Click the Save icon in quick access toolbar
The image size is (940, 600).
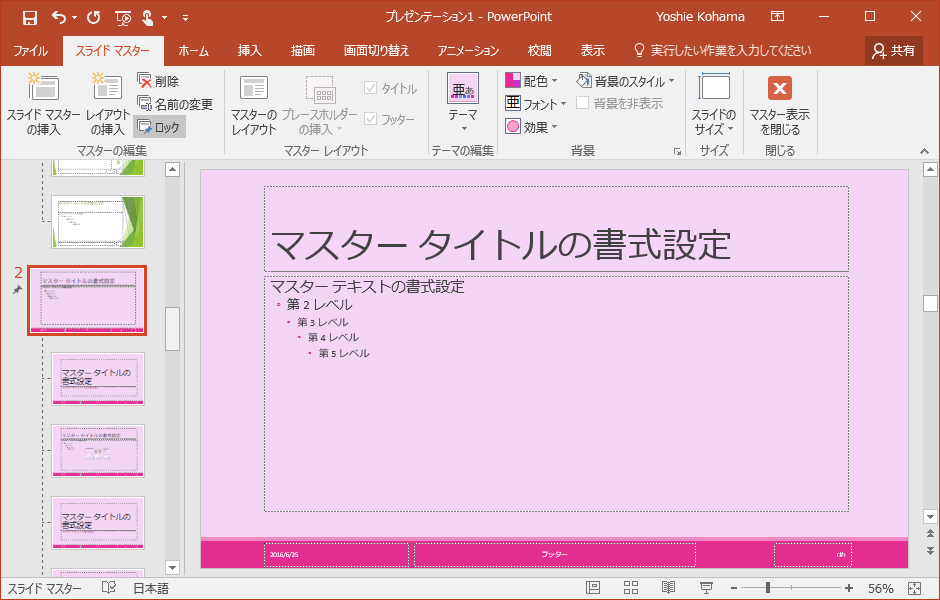[x=30, y=17]
